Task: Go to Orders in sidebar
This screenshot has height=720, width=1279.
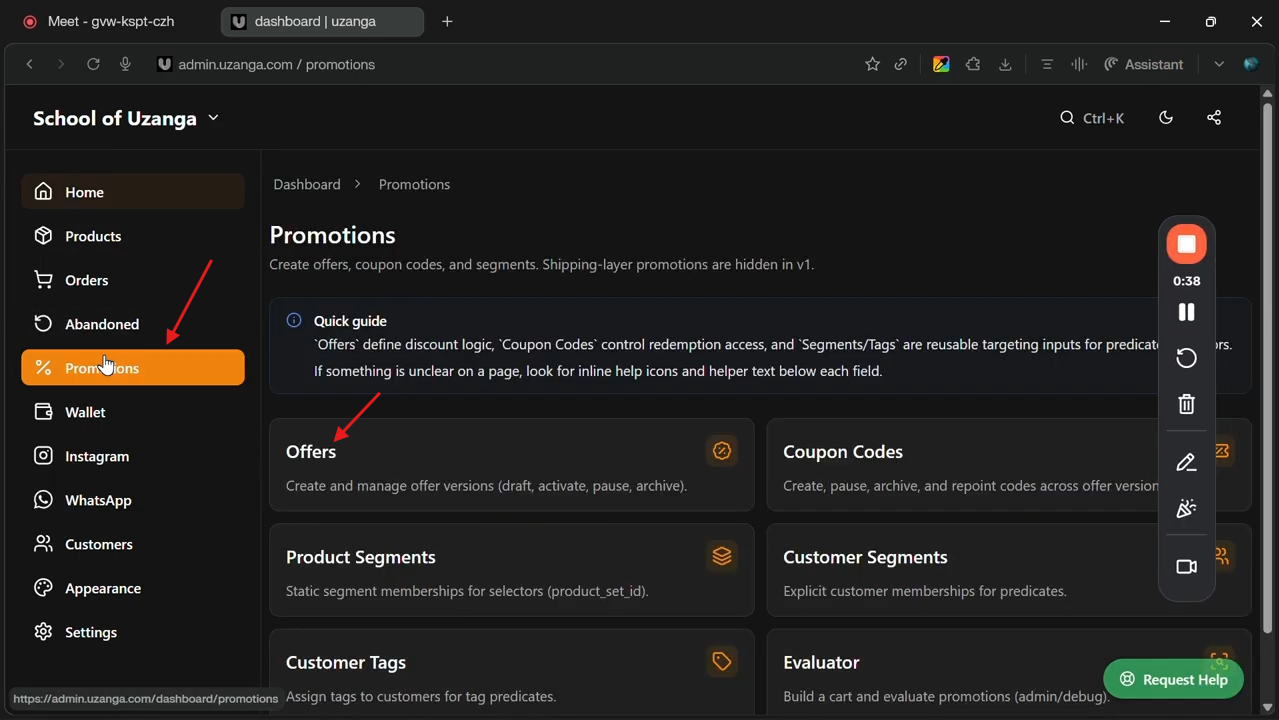Action: (132, 280)
